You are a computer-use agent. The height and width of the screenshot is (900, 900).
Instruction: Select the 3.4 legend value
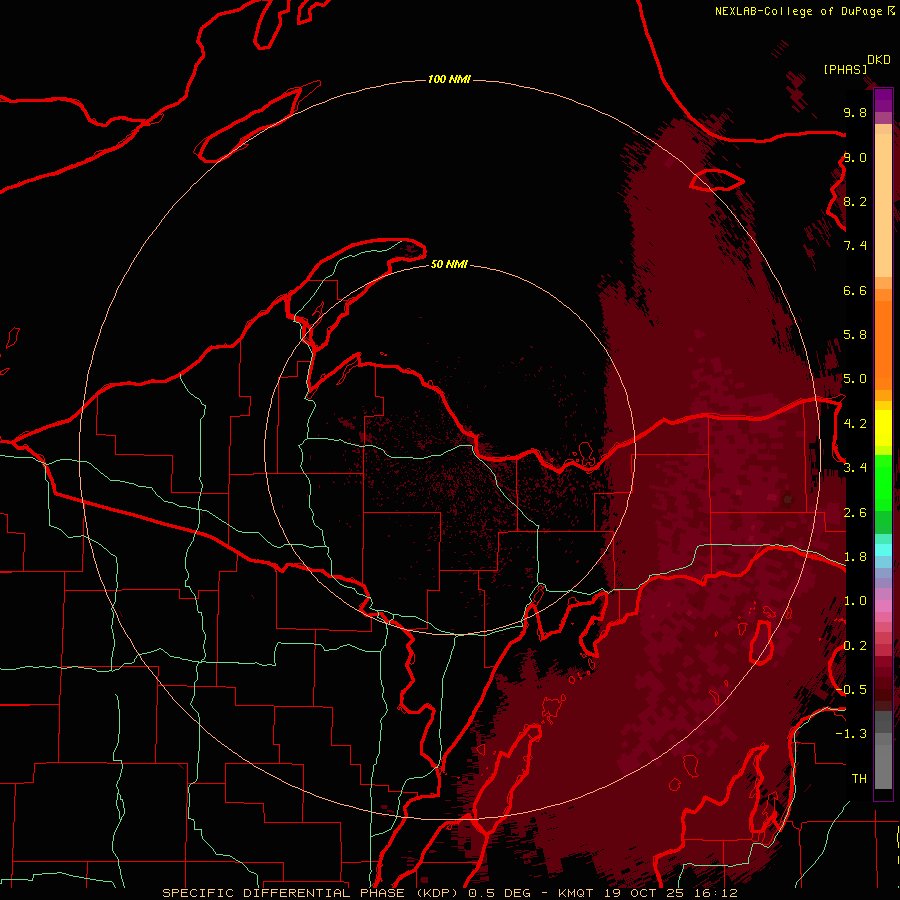point(855,468)
